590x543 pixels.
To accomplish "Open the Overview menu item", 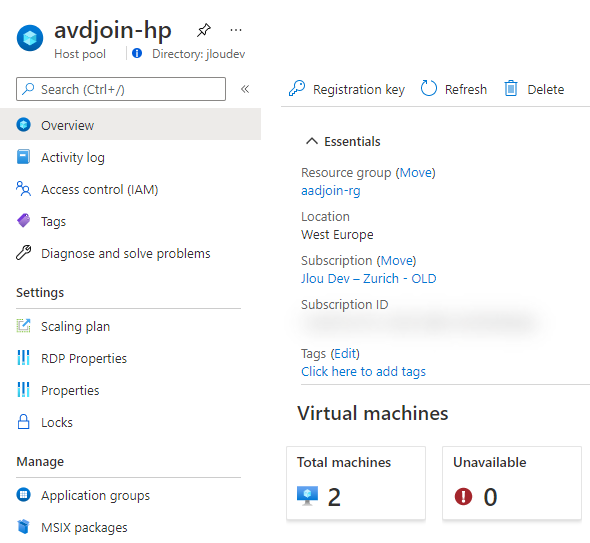I will click(x=130, y=124).
